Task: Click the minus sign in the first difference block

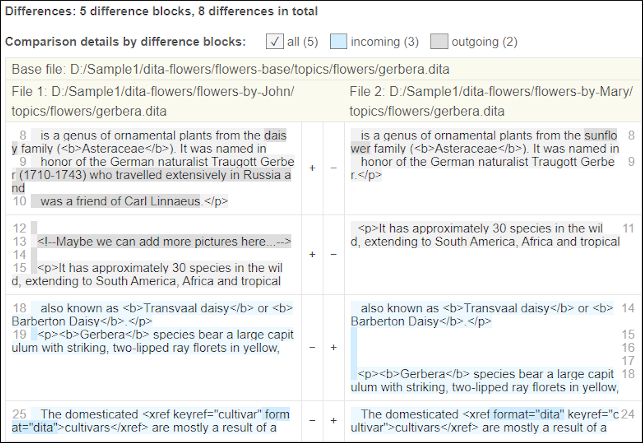Action: [x=333, y=167]
